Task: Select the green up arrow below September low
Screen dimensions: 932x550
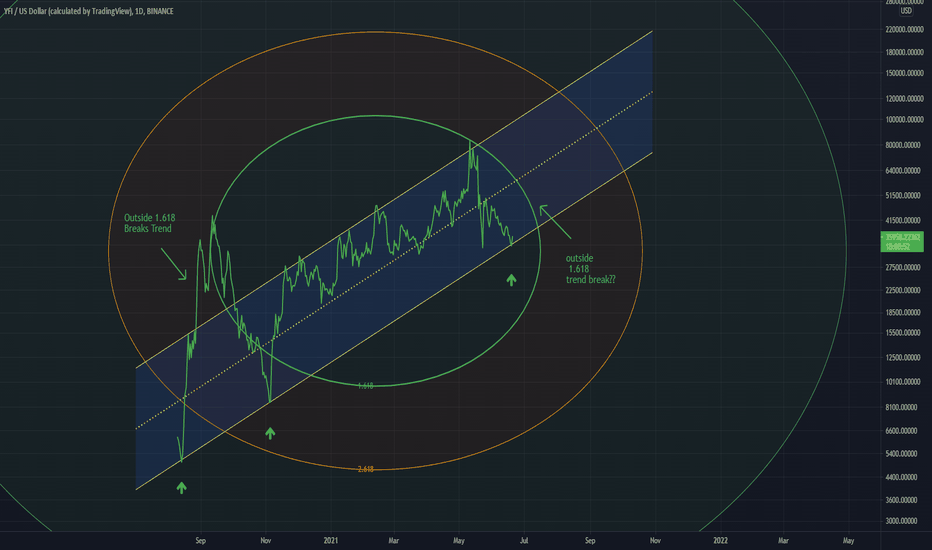Action: click(x=182, y=488)
